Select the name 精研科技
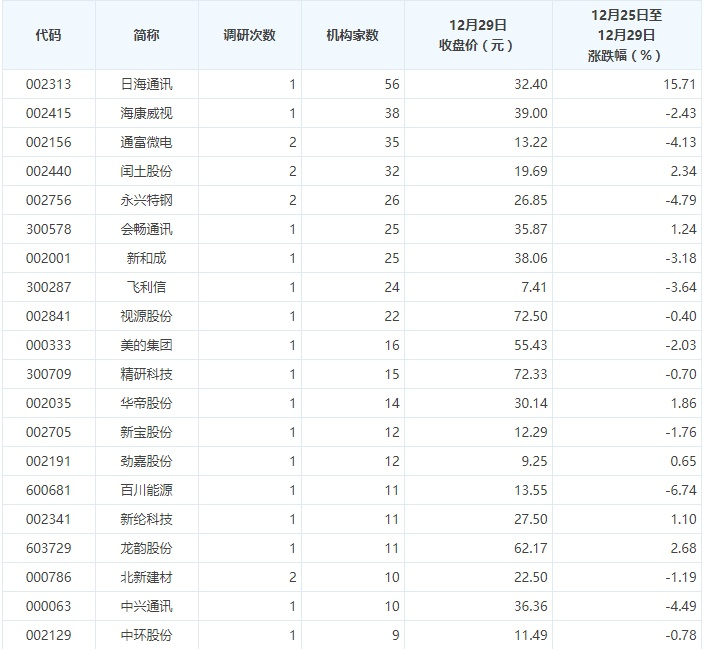The height and width of the screenshot is (649, 705). (x=146, y=374)
